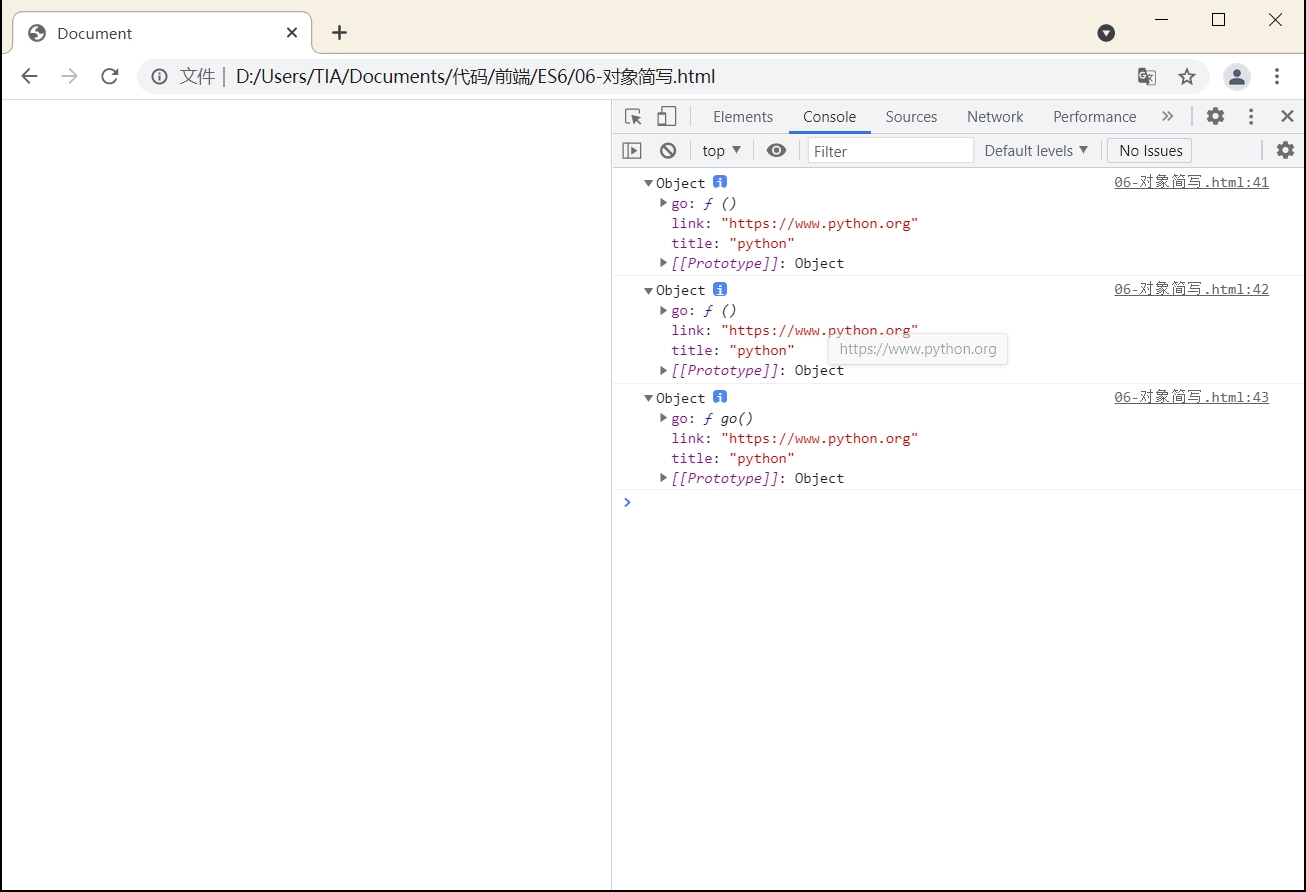Click the No Issues button

(x=1150, y=150)
